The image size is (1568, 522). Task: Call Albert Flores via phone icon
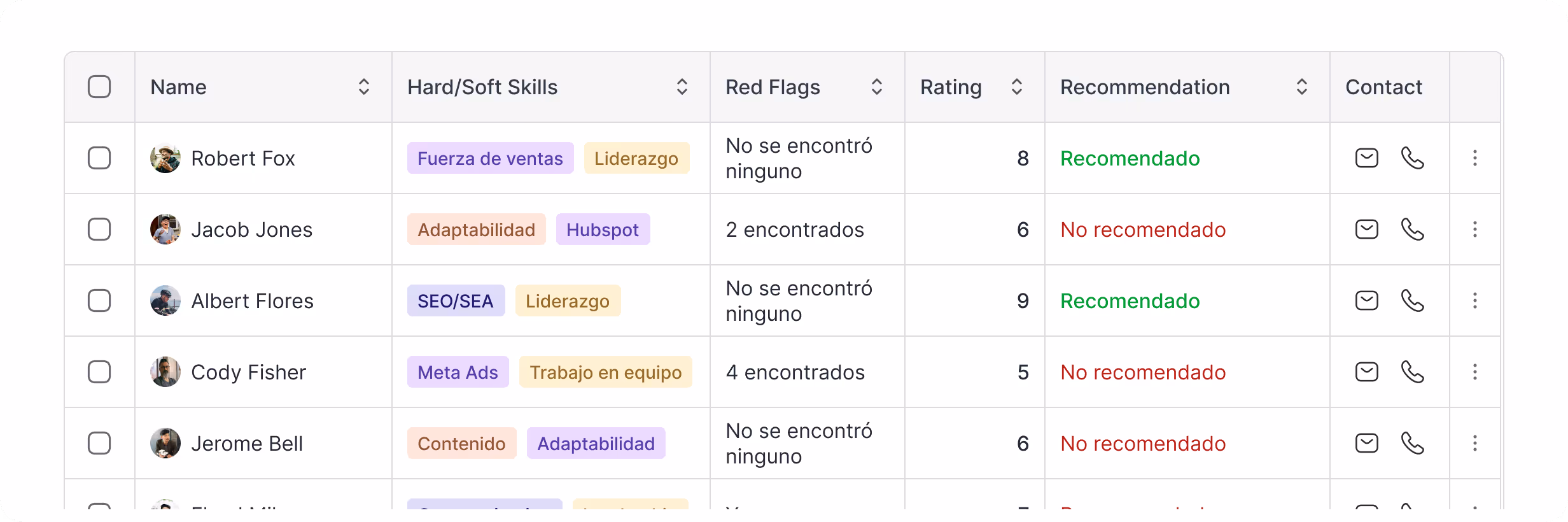point(1412,300)
